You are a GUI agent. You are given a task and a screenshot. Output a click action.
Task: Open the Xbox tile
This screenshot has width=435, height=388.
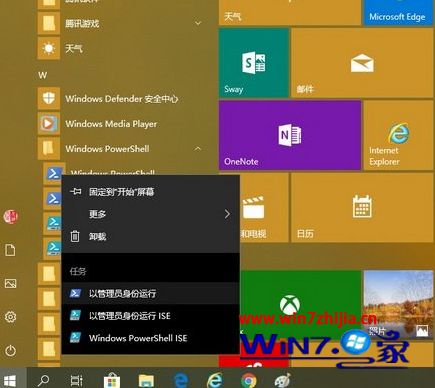click(300, 303)
